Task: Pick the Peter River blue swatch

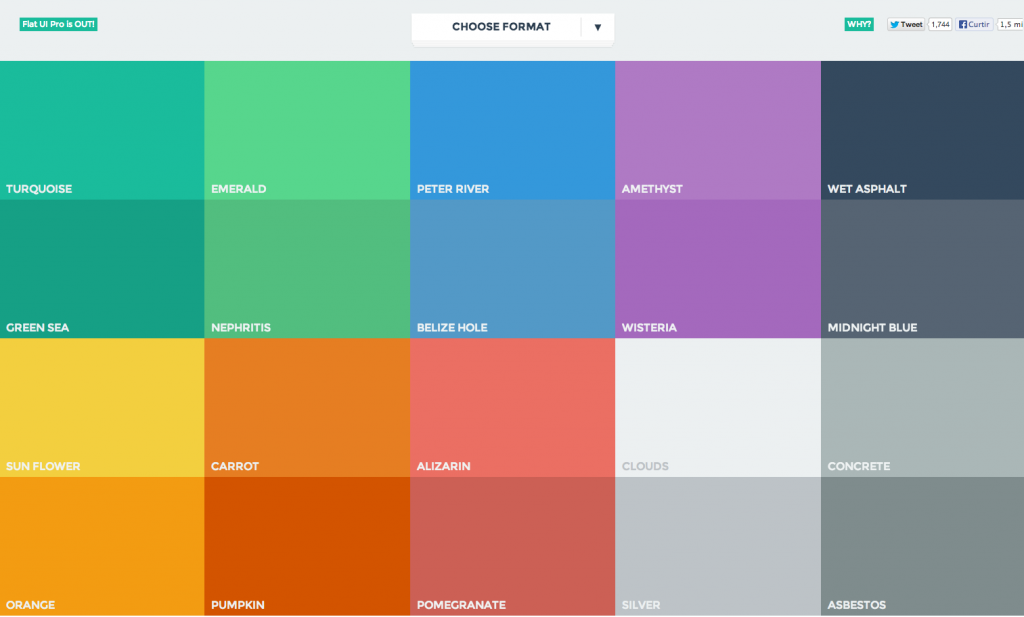Action: (x=512, y=130)
